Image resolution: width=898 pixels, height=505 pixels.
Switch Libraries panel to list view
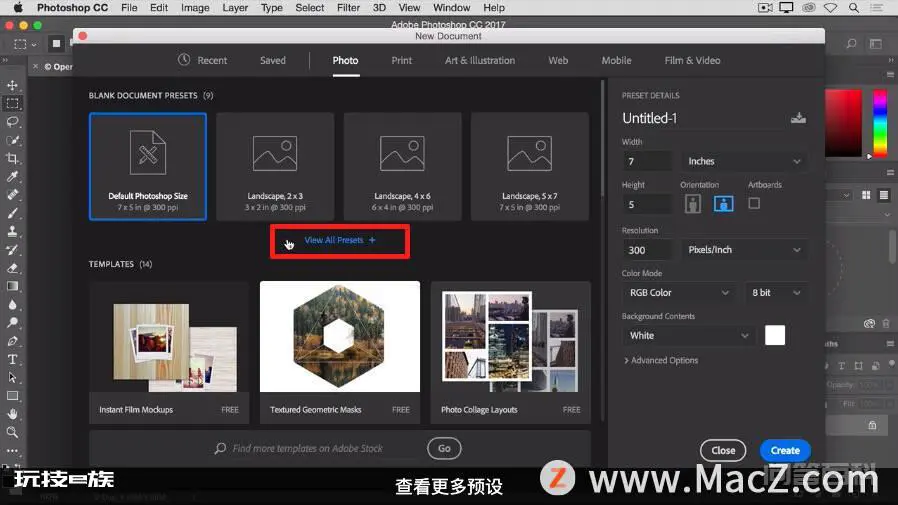click(884, 195)
